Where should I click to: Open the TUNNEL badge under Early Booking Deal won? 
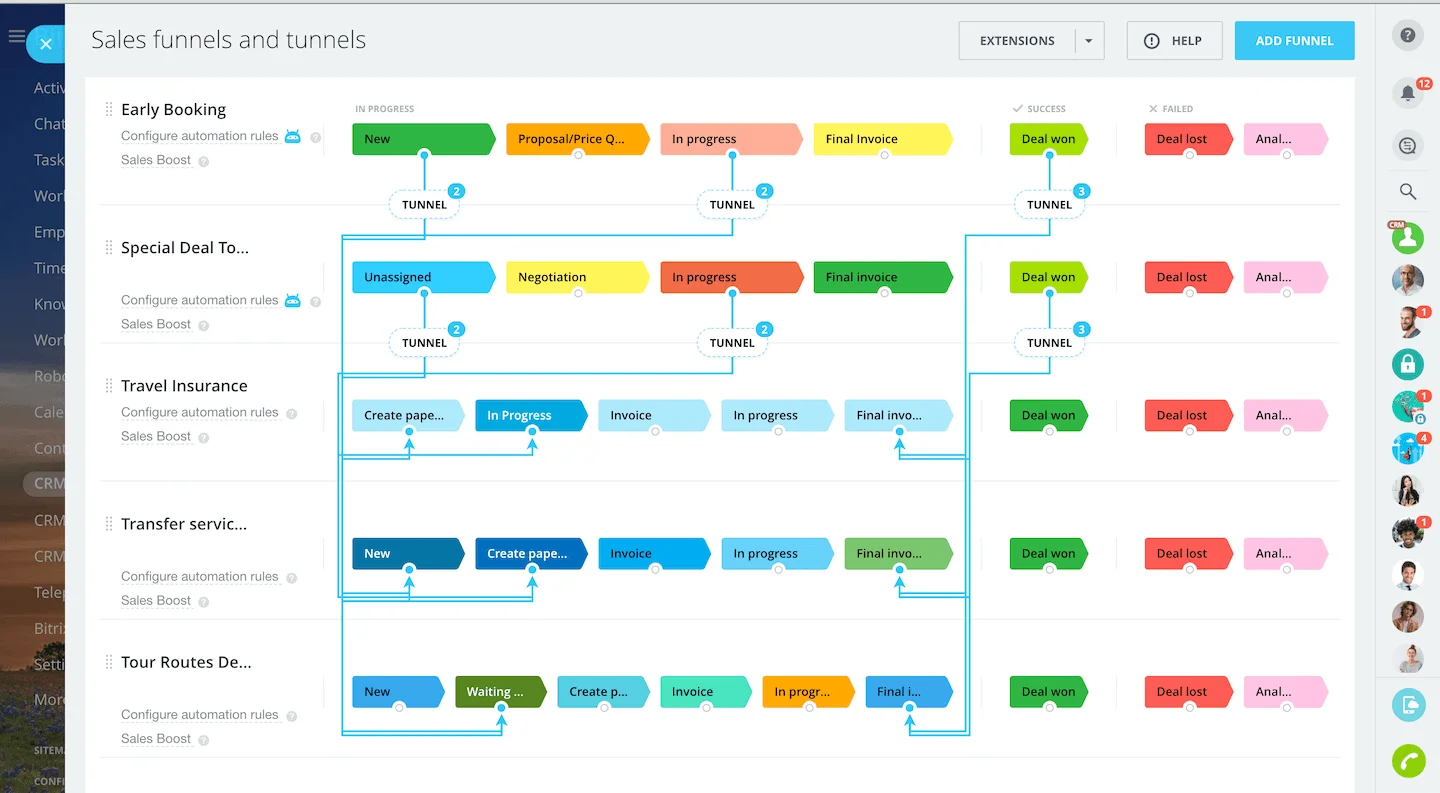pyautogui.click(x=1049, y=205)
